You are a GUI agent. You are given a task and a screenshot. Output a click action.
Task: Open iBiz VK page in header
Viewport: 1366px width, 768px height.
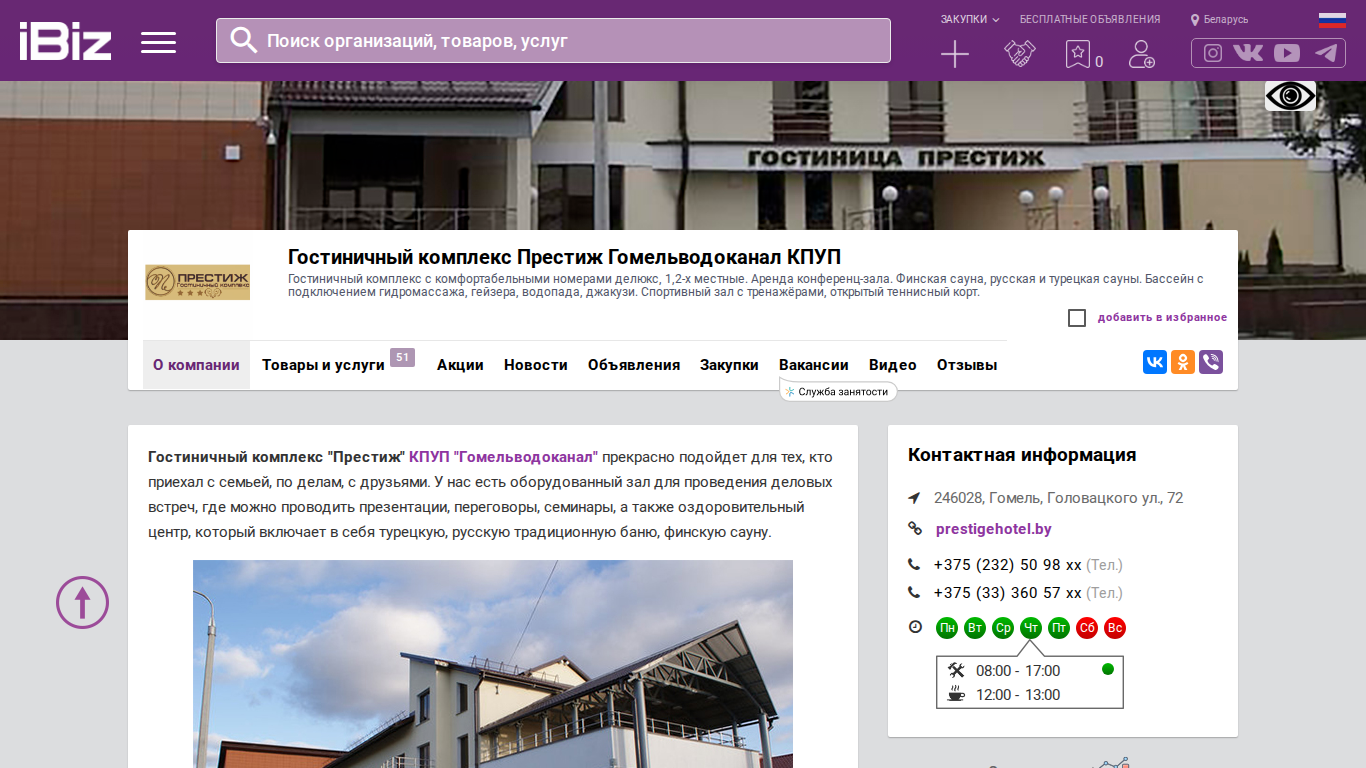pos(1248,53)
